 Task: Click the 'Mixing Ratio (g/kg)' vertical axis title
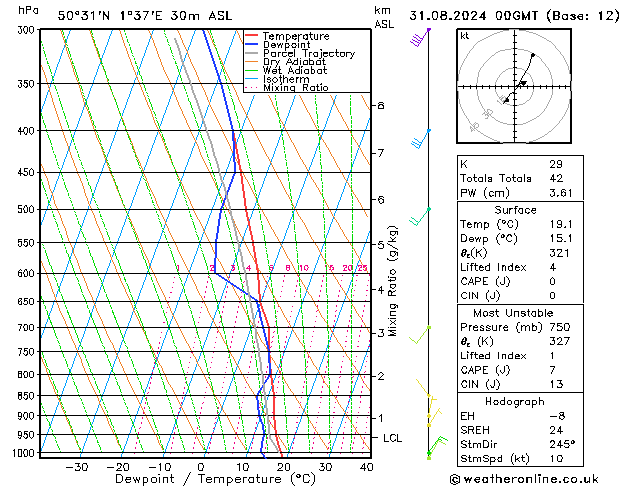[x=393, y=281]
